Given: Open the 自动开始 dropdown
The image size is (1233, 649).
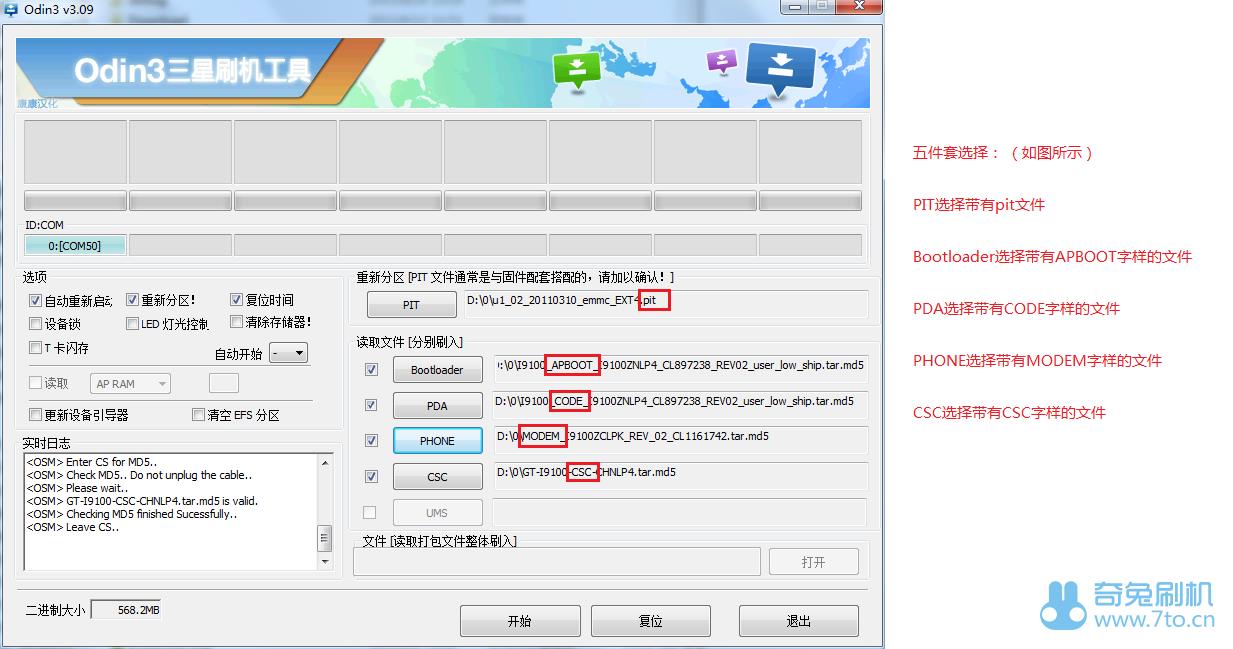Looking at the screenshot, I should (x=289, y=353).
